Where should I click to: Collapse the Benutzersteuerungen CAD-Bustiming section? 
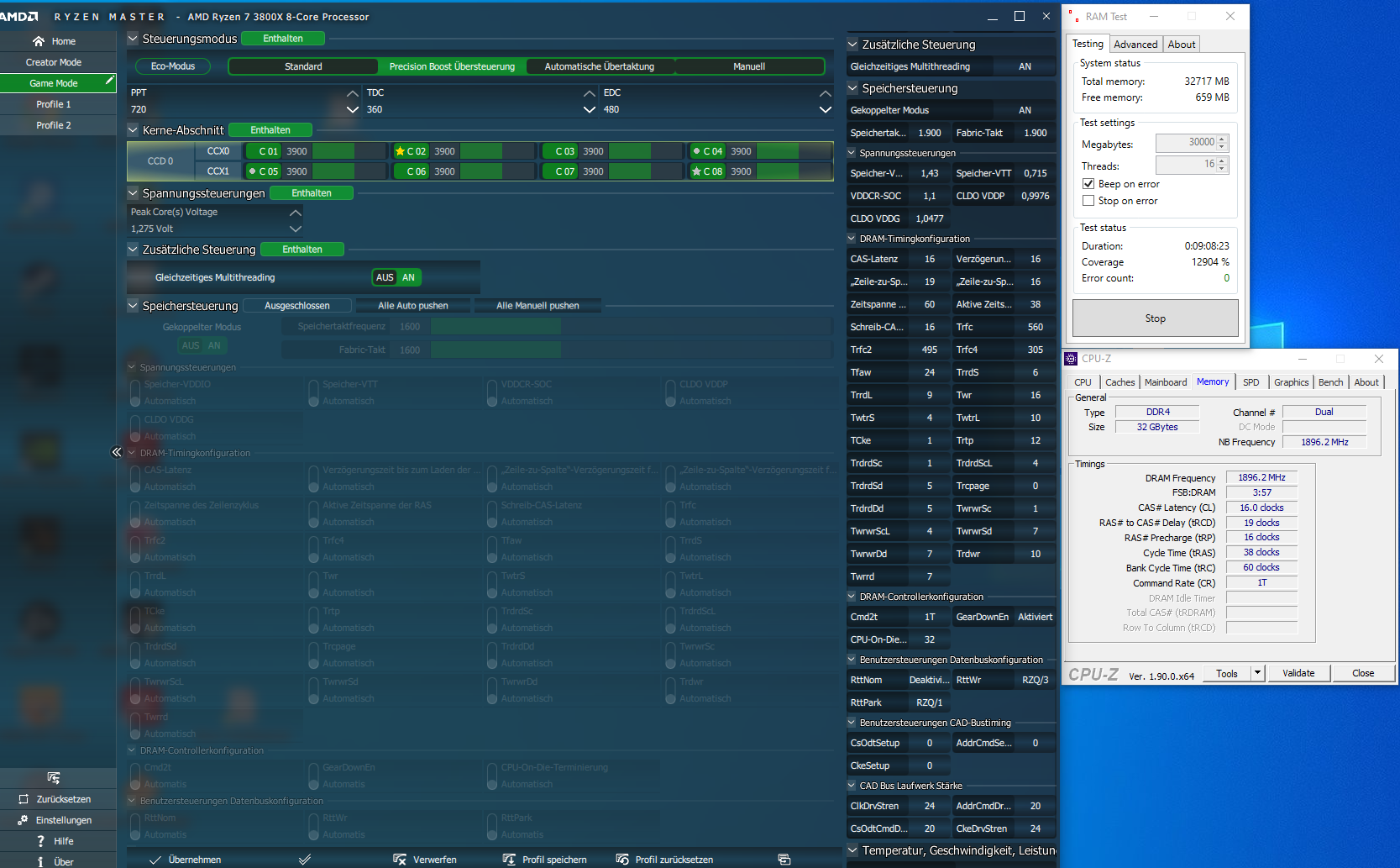pos(852,723)
